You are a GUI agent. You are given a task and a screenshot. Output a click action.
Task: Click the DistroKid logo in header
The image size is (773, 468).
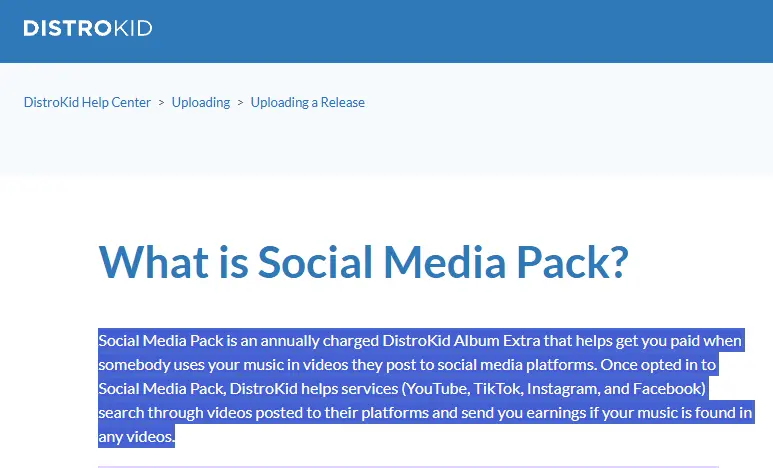coord(88,28)
